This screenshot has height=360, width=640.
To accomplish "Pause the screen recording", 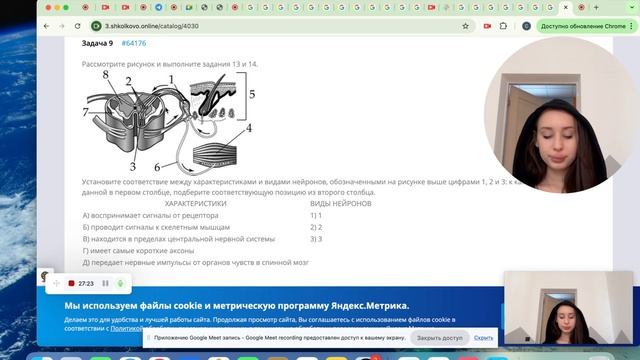I will point(105,283).
